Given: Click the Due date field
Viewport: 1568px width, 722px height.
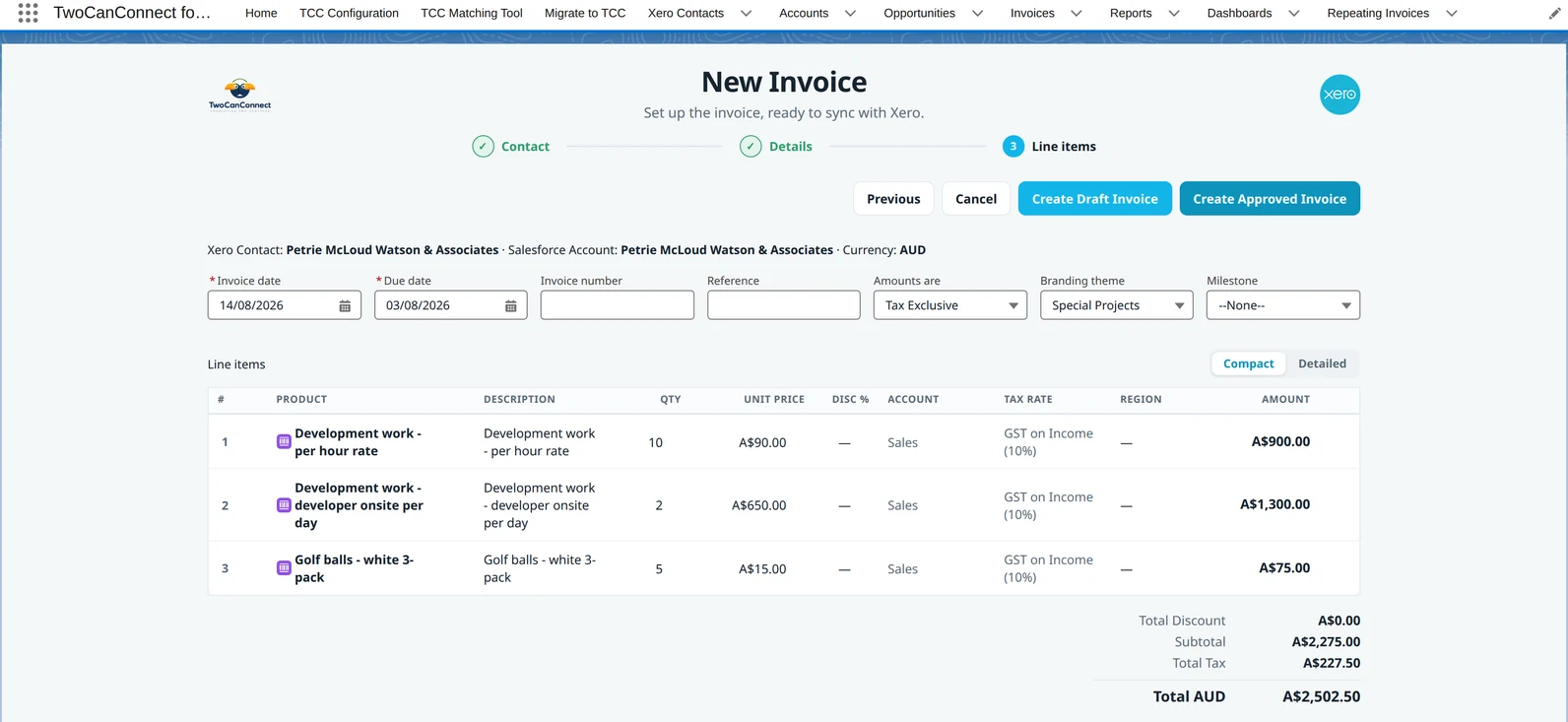Looking at the screenshot, I should click(x=450, y=305).
